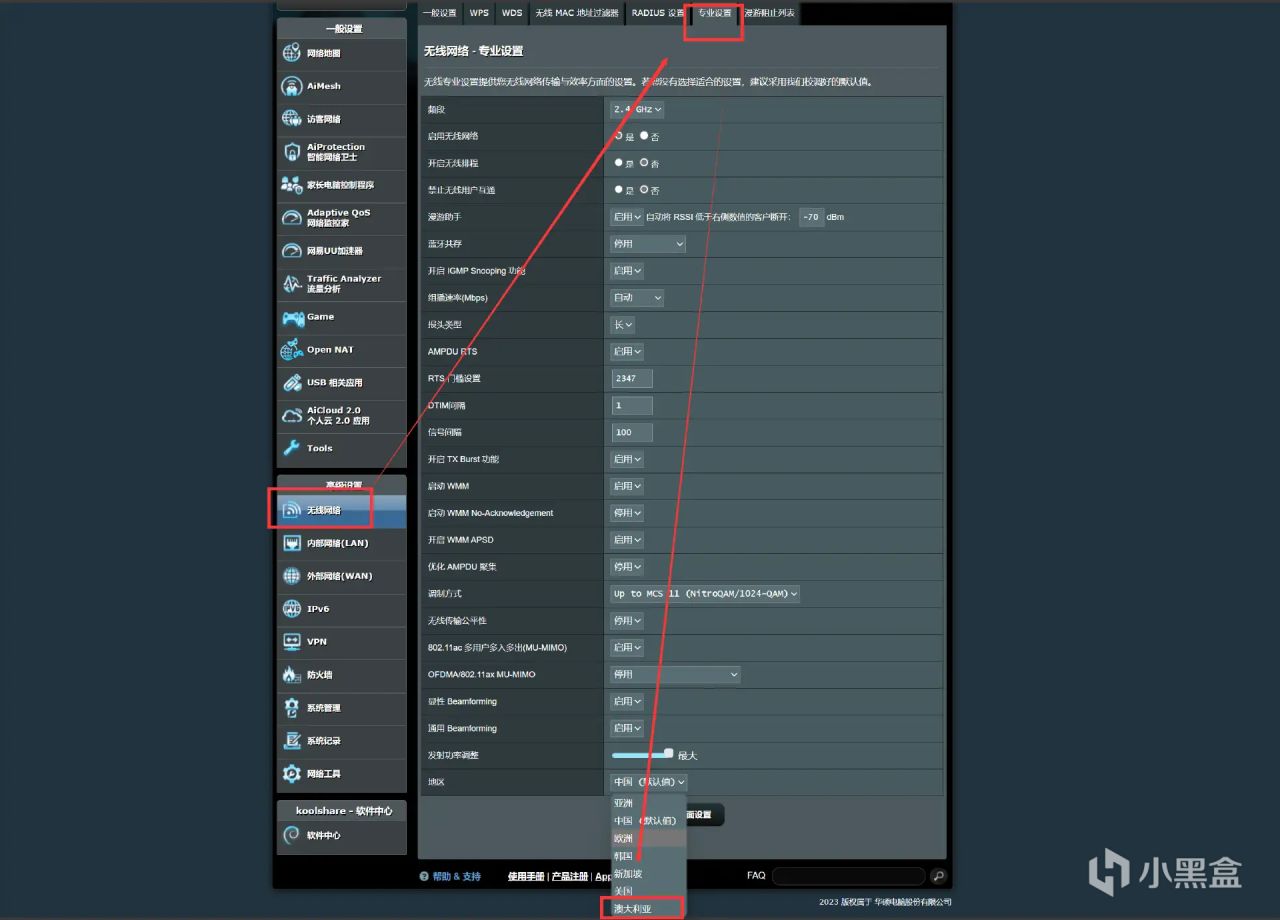This screenshot has height=920, width=1280.
Task: Open the TX Burst dropdown
Action: (x=627, y=459)
